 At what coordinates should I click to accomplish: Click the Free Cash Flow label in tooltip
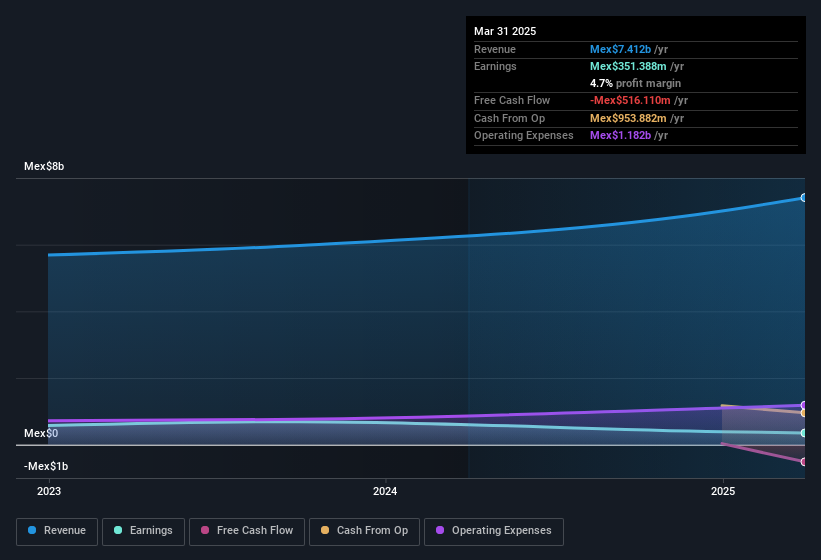(x=512, y=100)
